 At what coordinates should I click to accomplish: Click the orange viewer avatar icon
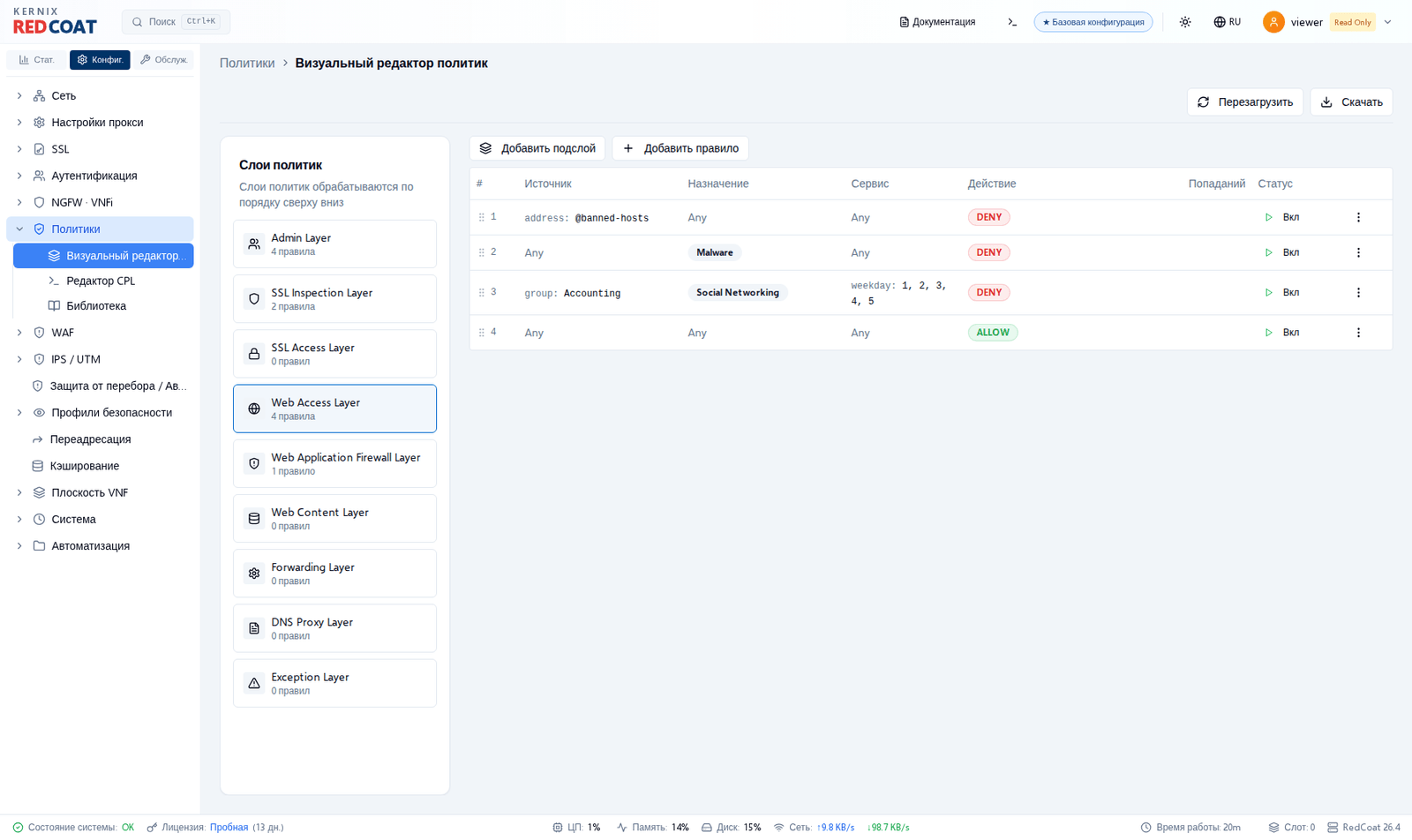pos(1273,22)
